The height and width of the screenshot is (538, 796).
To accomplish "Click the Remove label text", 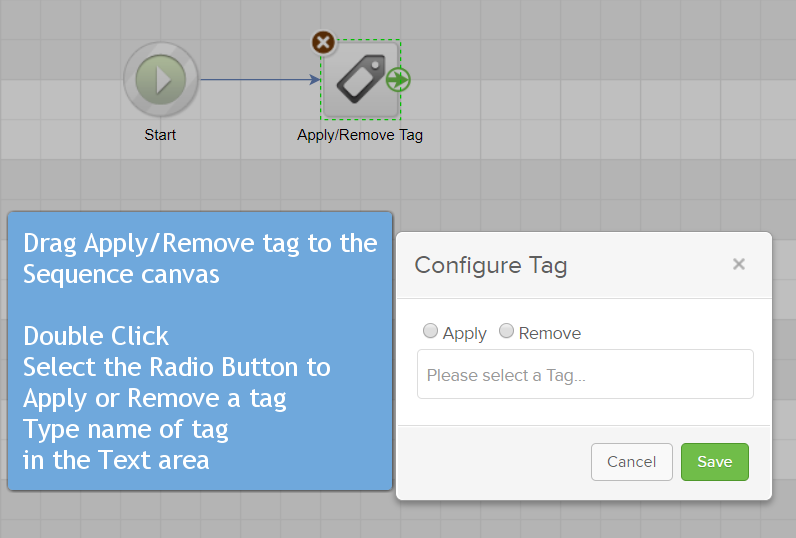I will pos(550,333).
